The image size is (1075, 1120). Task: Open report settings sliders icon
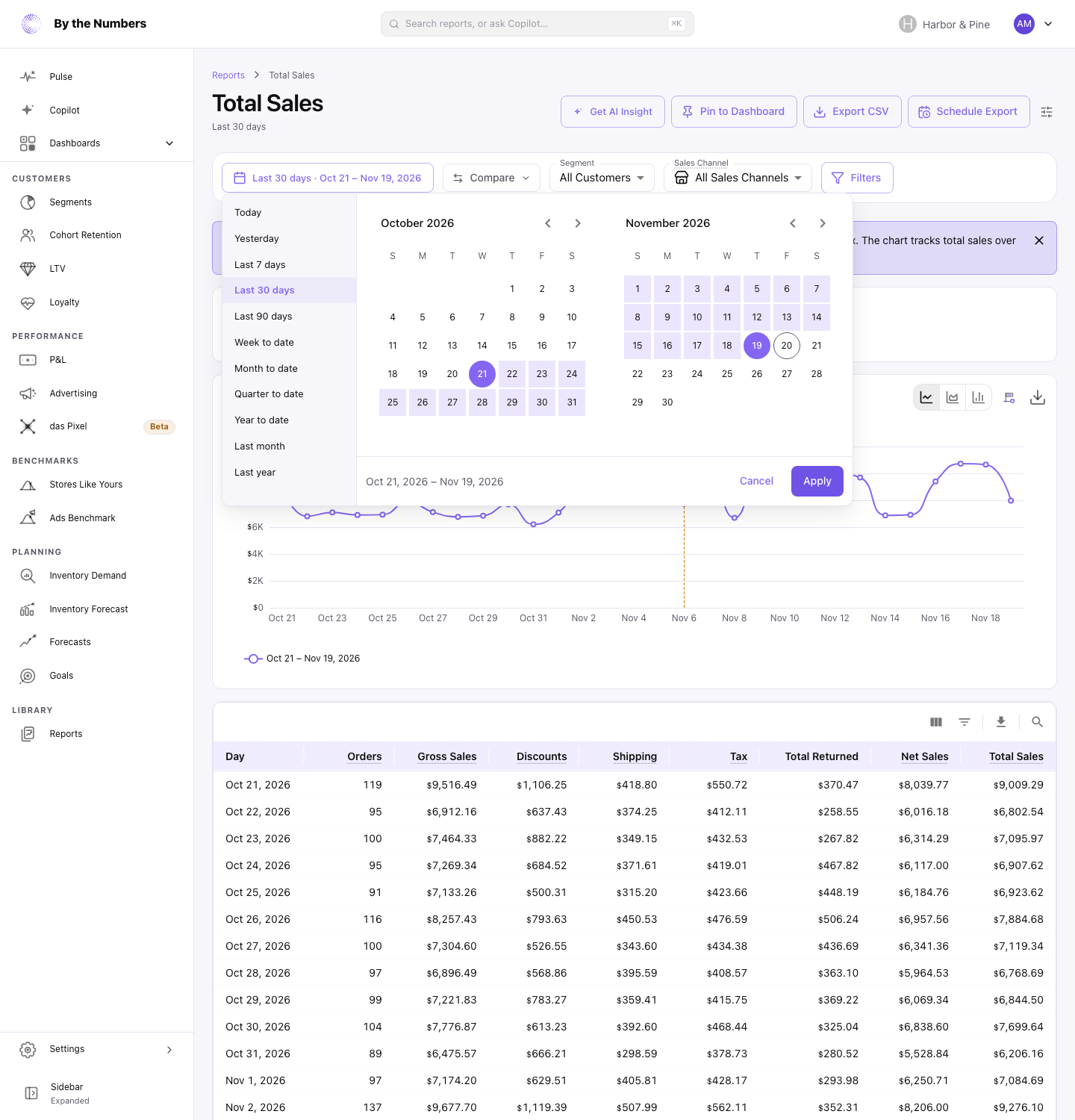pyautogui.click(x=1047, y=112)
